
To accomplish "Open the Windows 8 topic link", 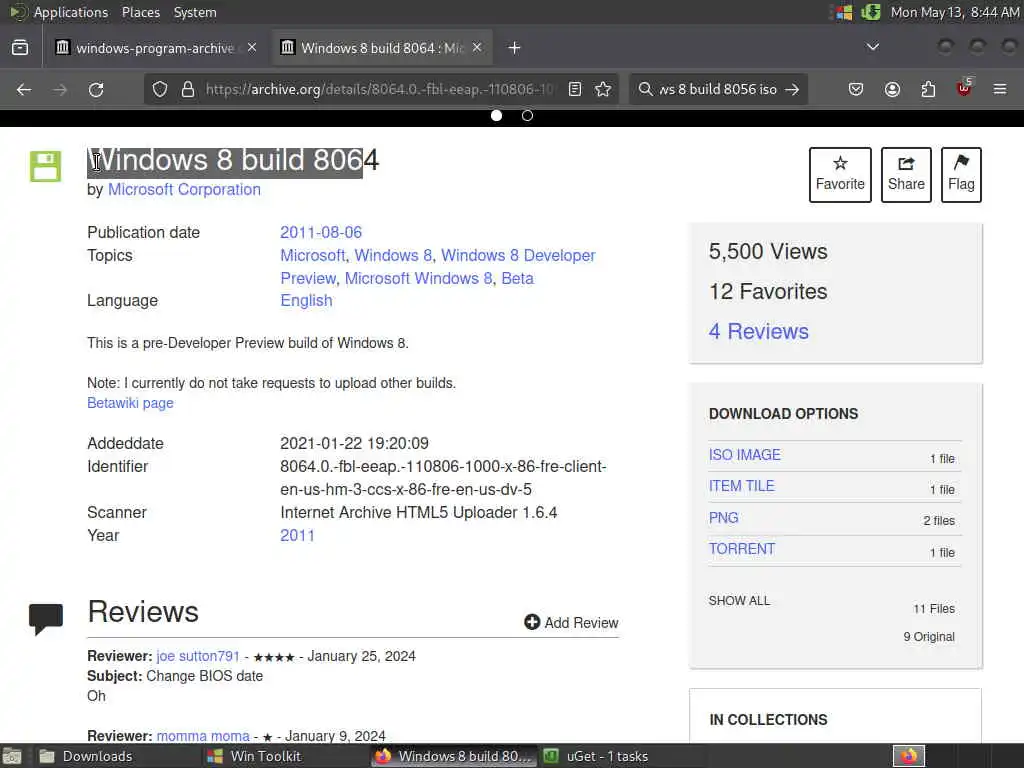I will click(393, 255).
